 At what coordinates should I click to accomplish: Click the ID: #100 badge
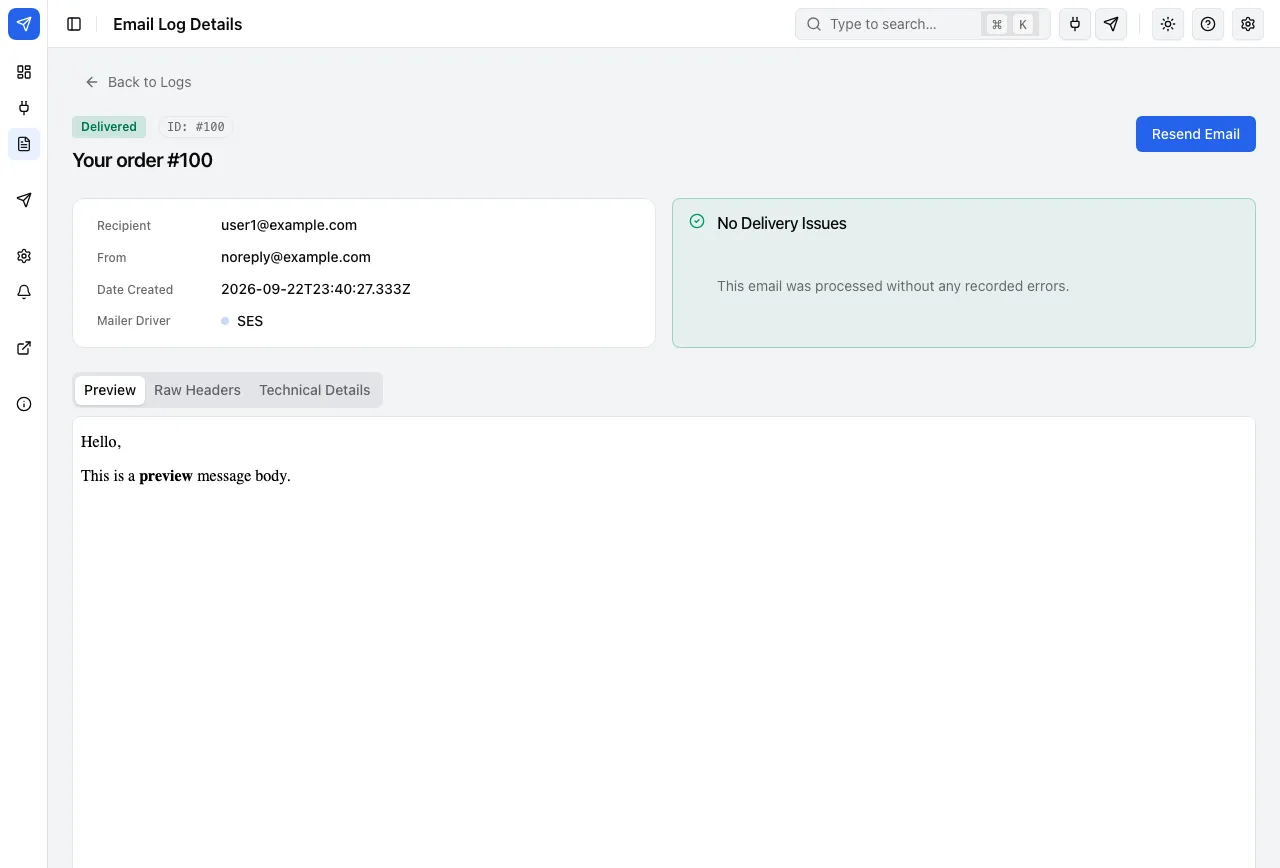(x=196, y=127)
